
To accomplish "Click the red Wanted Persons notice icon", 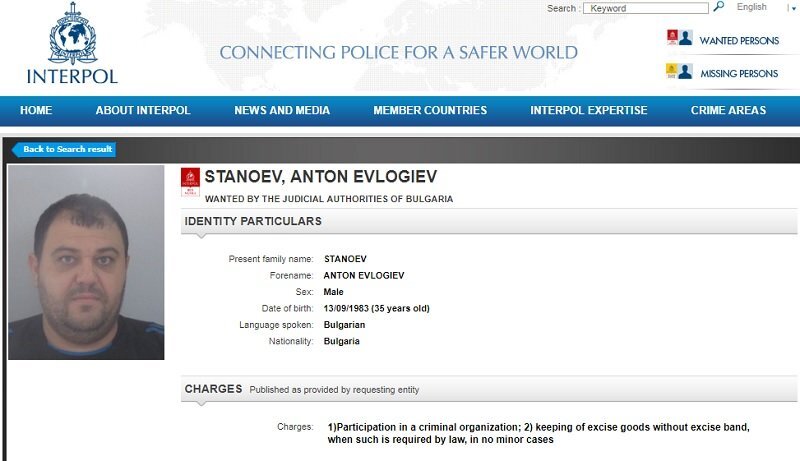I will pyautogui.click(x=672, y=37).
